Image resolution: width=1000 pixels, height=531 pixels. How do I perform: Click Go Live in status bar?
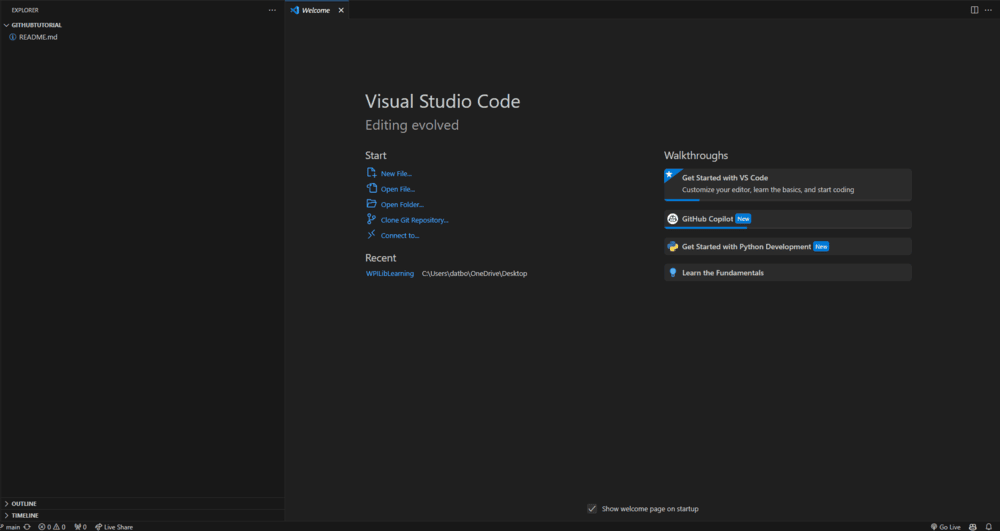click(x=946, y=527)
